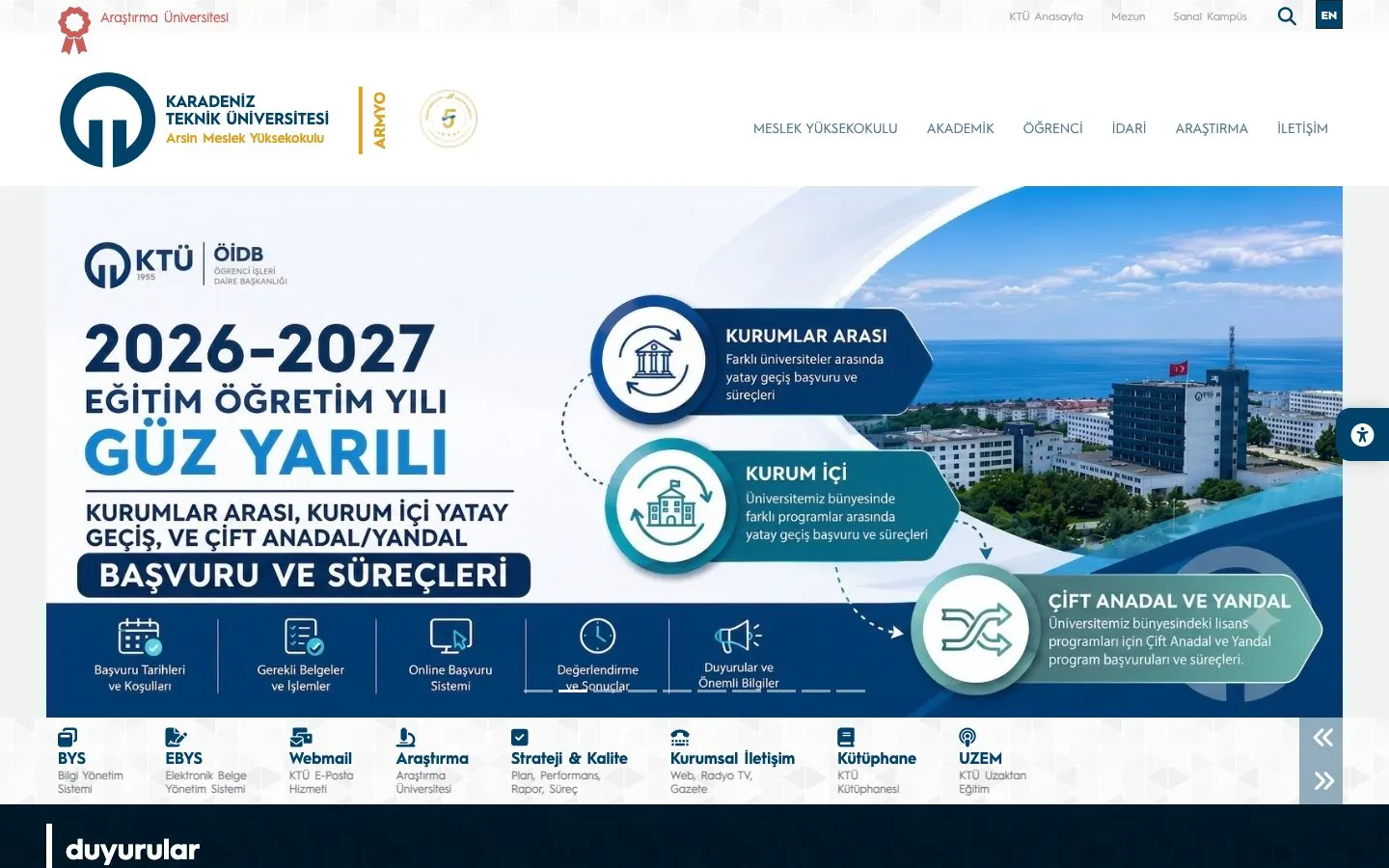Click the Gerekli Belgeler ve İşlemler label
Screen dimensions: 1389x868
click(301, 678)
